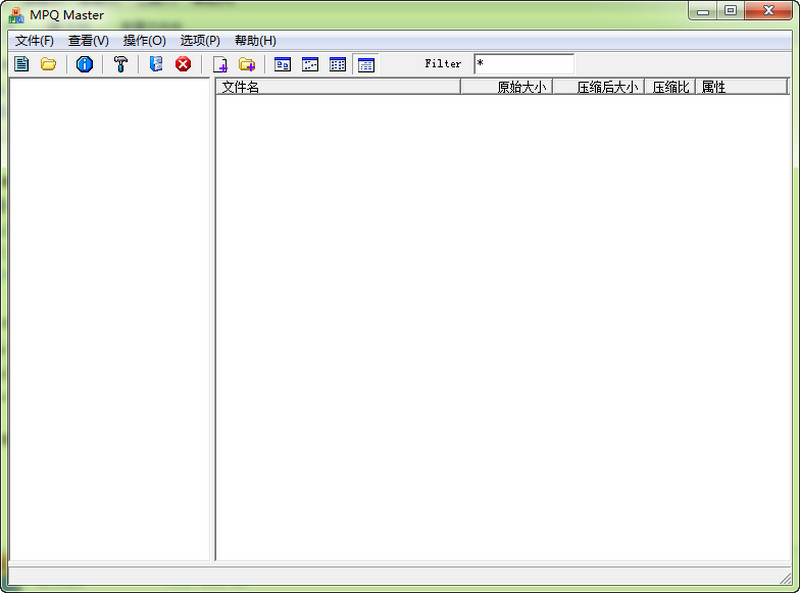Open the 查看(V) menu
800x593 pixels.
point(88,40)
